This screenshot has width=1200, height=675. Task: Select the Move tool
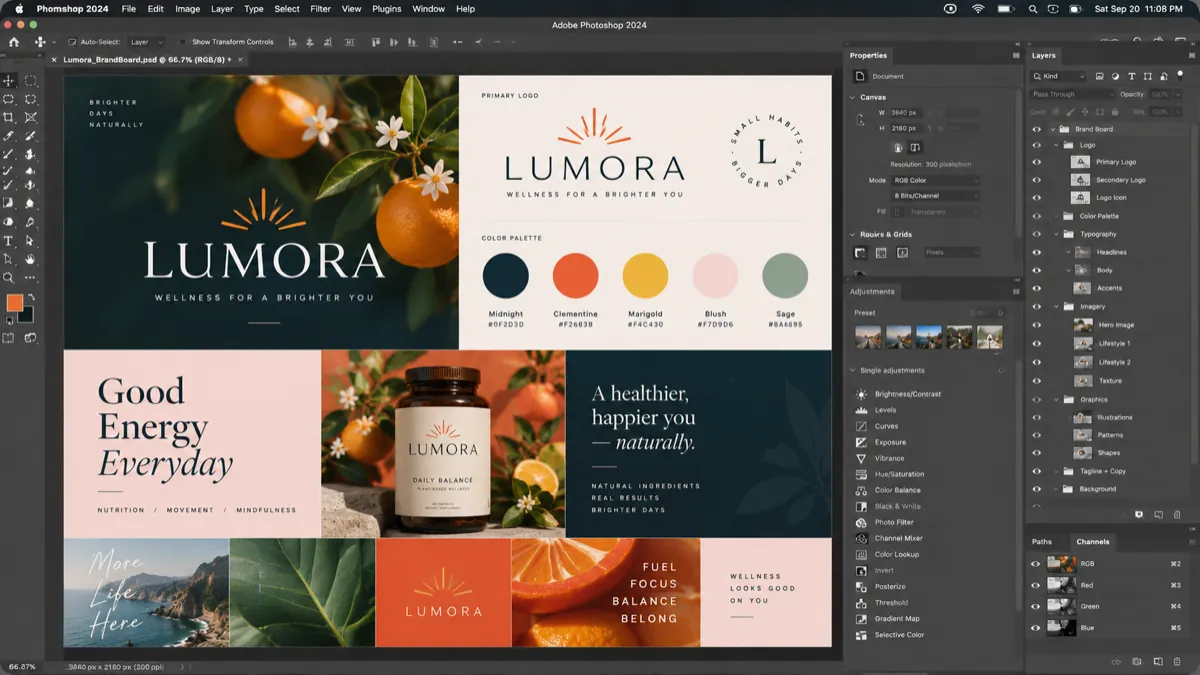coord(9,81)
